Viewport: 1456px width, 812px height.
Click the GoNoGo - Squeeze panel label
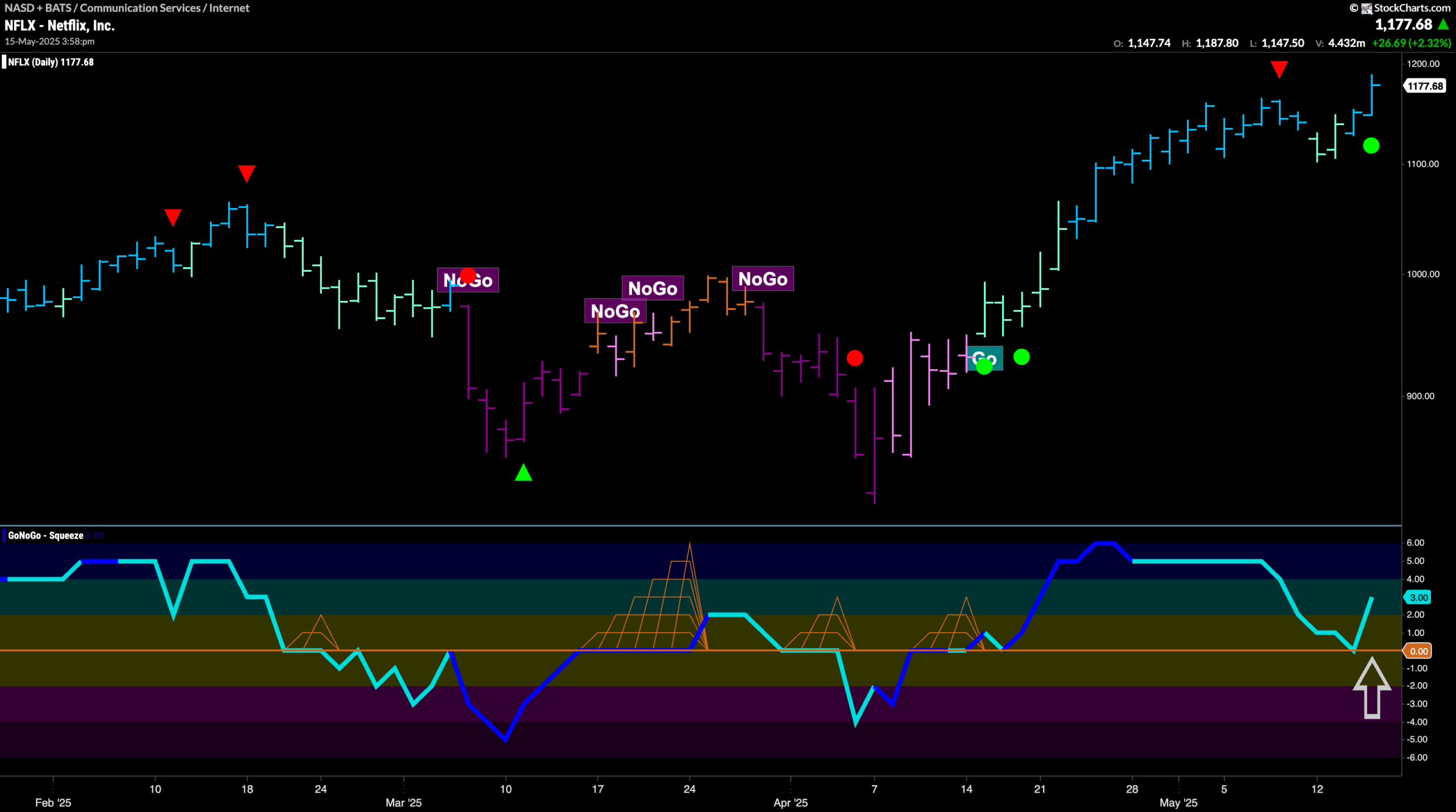pyautogui.click(x=45, y=535)
